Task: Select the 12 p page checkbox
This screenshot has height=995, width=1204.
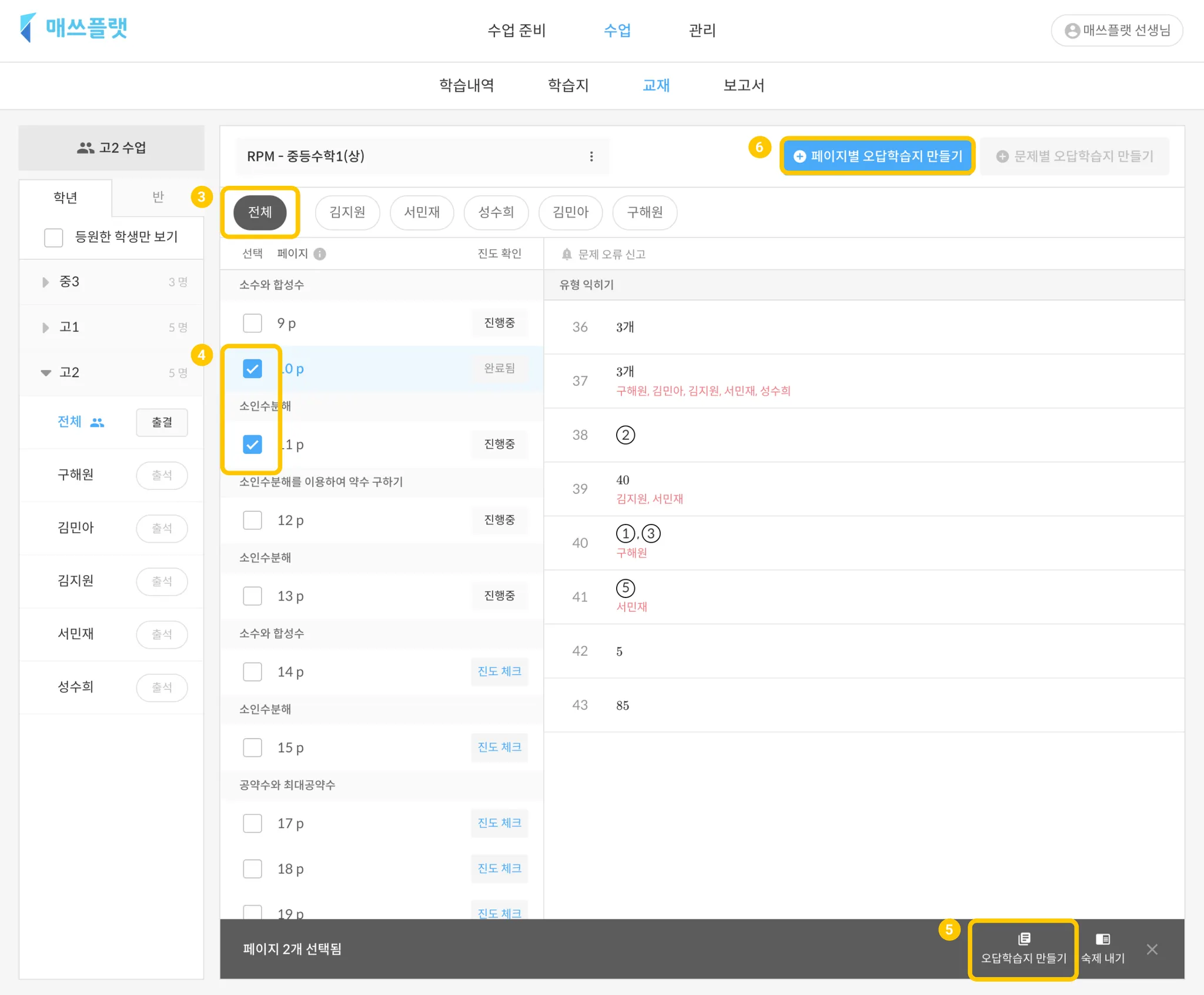Action: point(253,520)
